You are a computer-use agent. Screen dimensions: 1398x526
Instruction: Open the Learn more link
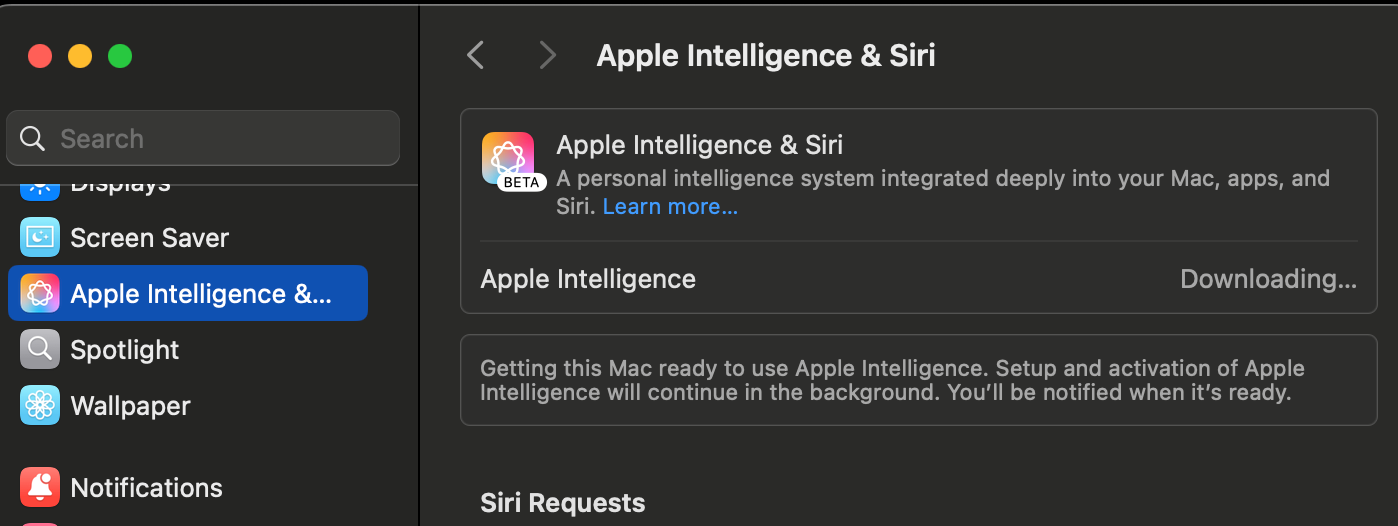point(670,207)
